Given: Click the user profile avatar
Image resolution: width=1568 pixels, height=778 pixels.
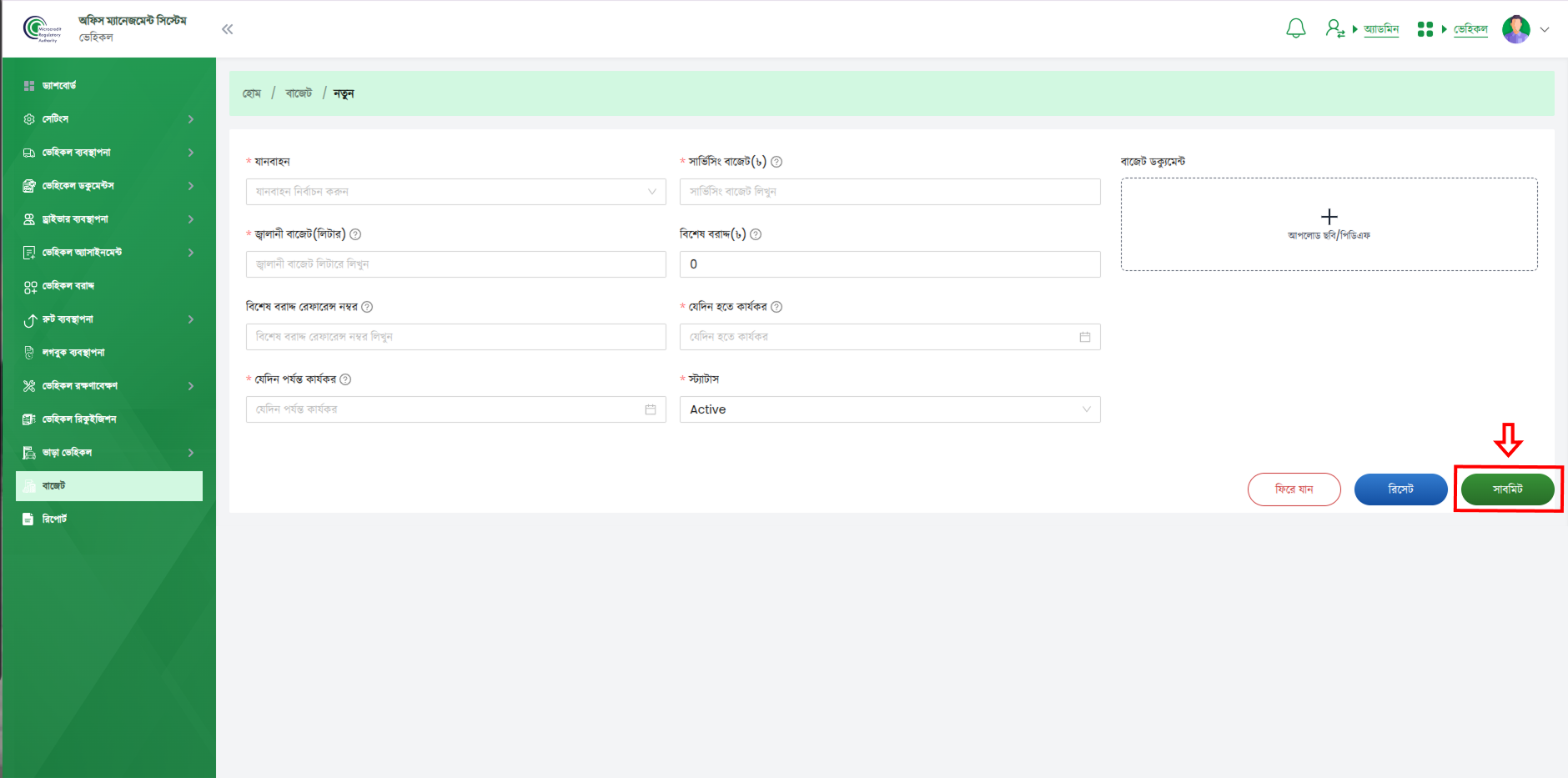Looking at the screenshot, I should tap(1515, 29).
